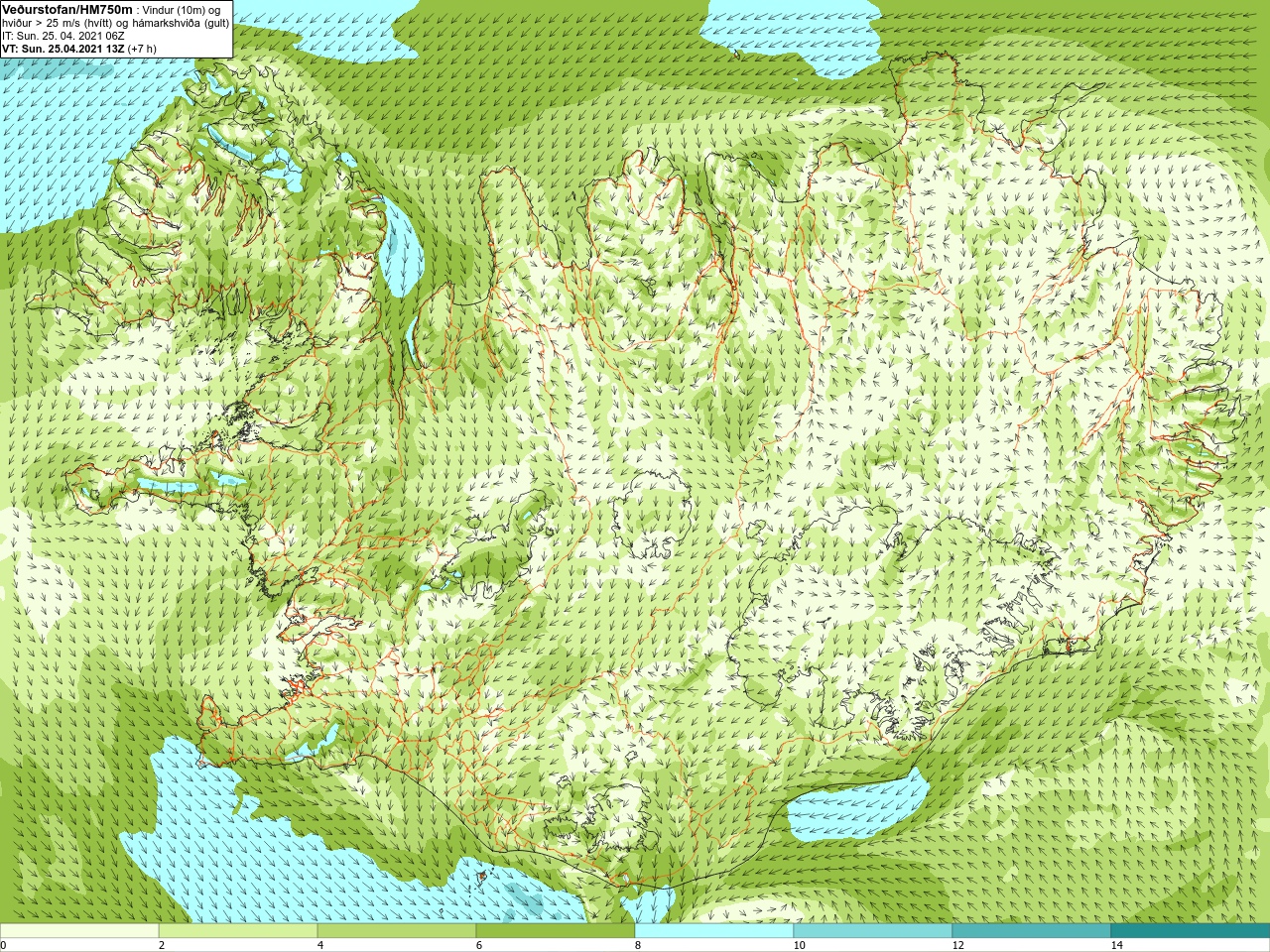The height and width of the screenshot is (952, 1270).
Task: Click the 'hviður > 25 m/s (hvítt)' legend line
Action: click(56, 23)
